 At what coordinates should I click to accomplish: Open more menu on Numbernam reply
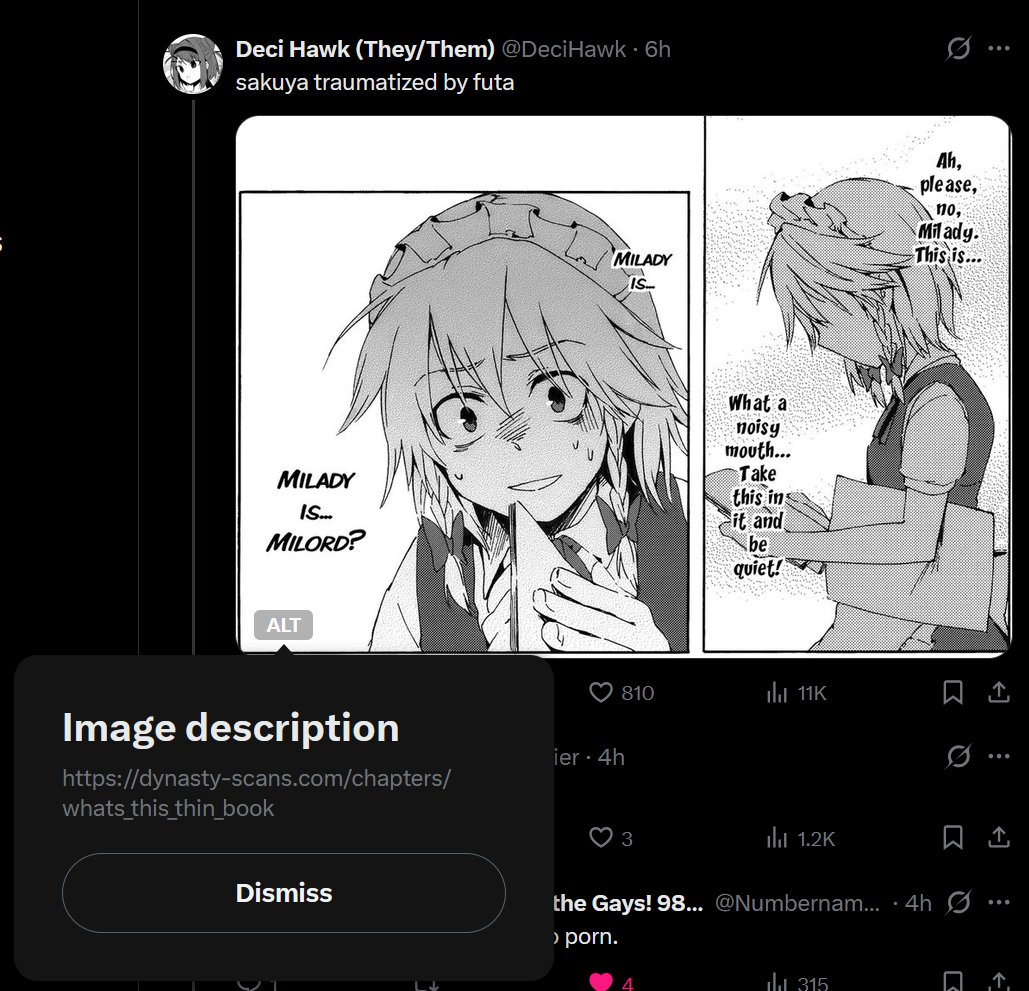point(998,902)
